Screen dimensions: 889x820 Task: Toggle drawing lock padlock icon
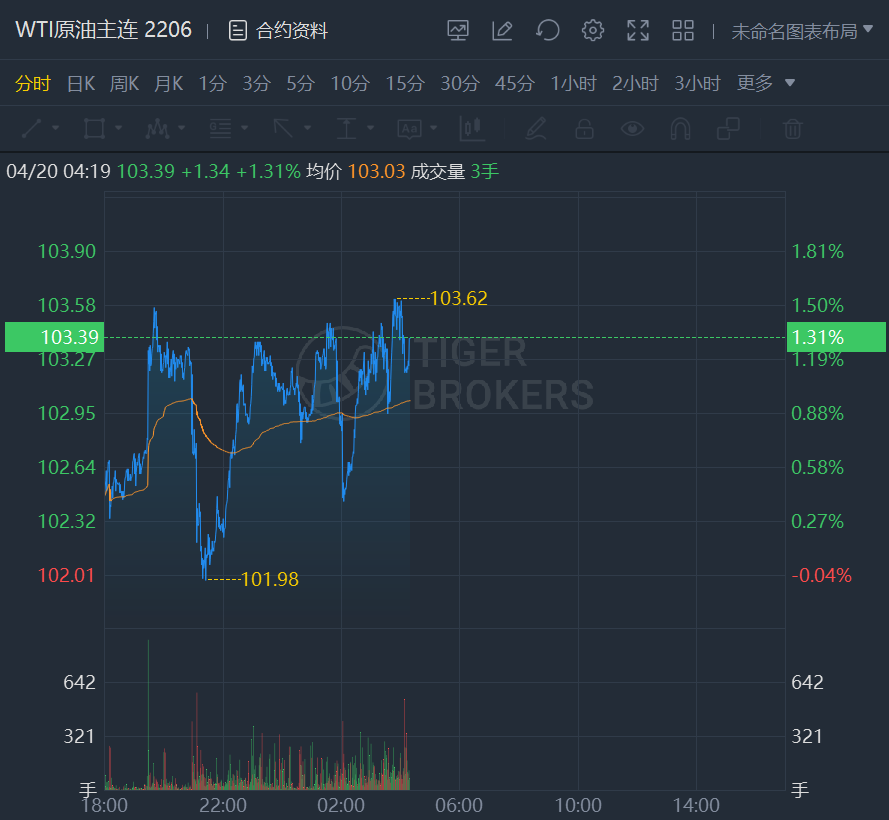(x=584, y=128)
